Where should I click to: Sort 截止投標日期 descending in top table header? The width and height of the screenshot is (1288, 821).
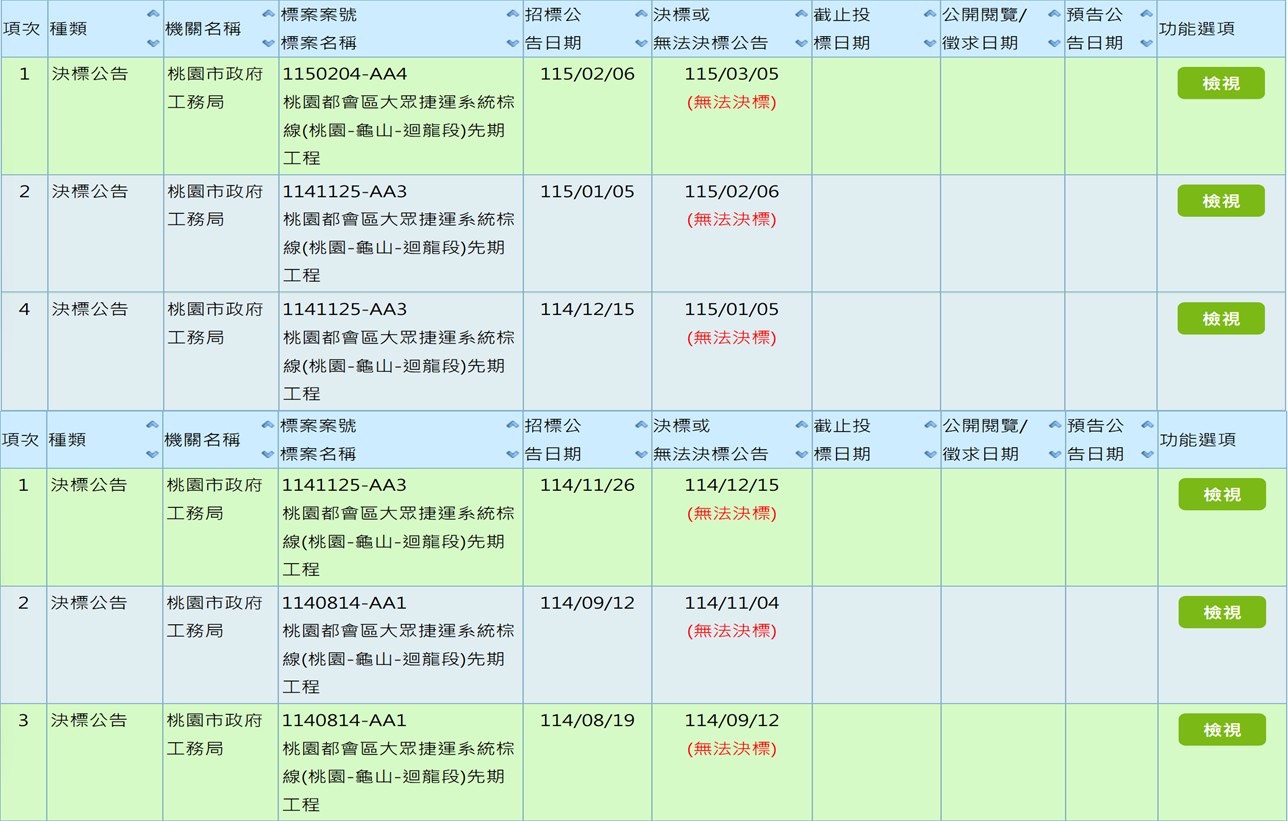[x=930, y=43]
